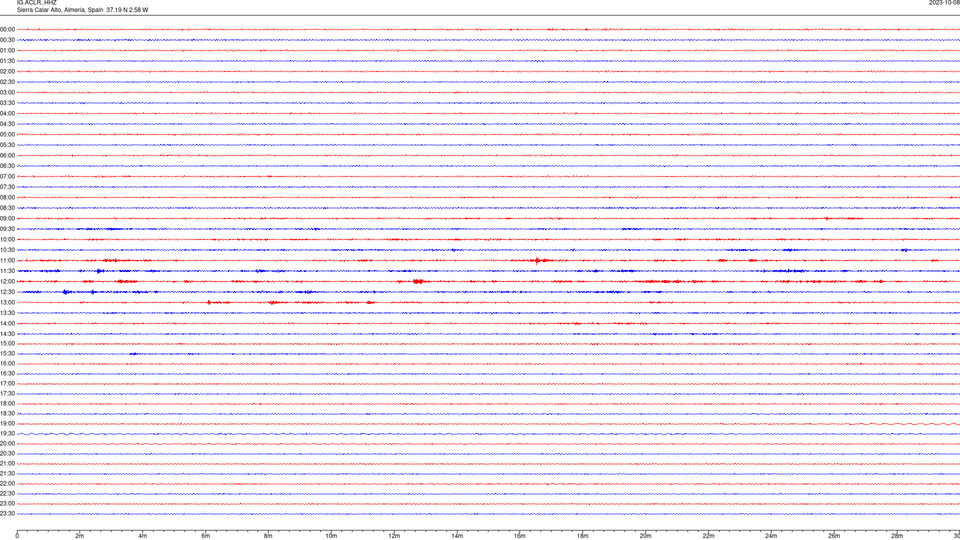960x540 pixels.
Task: Select the 16:00 trace time label
Action: click(x=7, y=364)
